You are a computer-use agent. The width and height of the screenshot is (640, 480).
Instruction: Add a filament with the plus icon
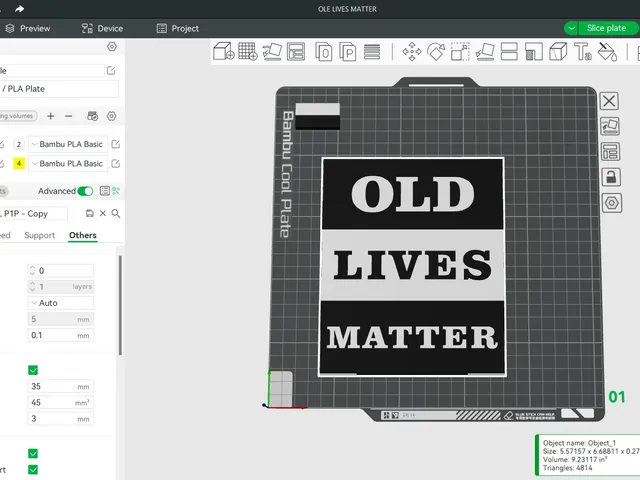pos(51,116)
